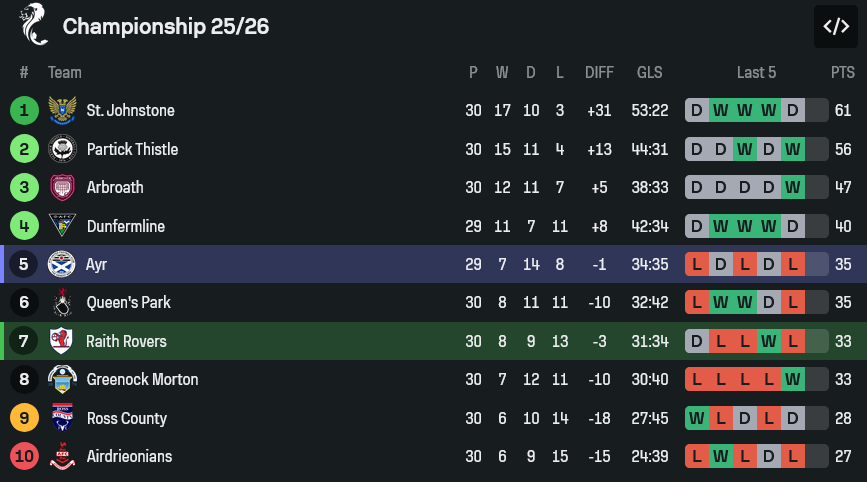This screenshot has height=482, width=867.
Task: Click Airdrieonians' red rank 10 badge
Action: 24,456
